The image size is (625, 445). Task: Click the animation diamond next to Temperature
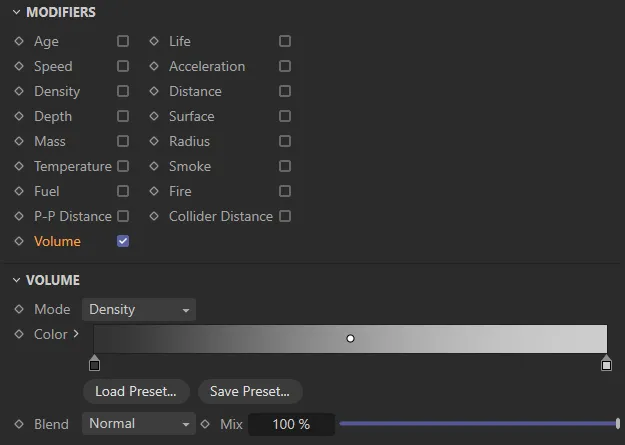click(19, 166)
